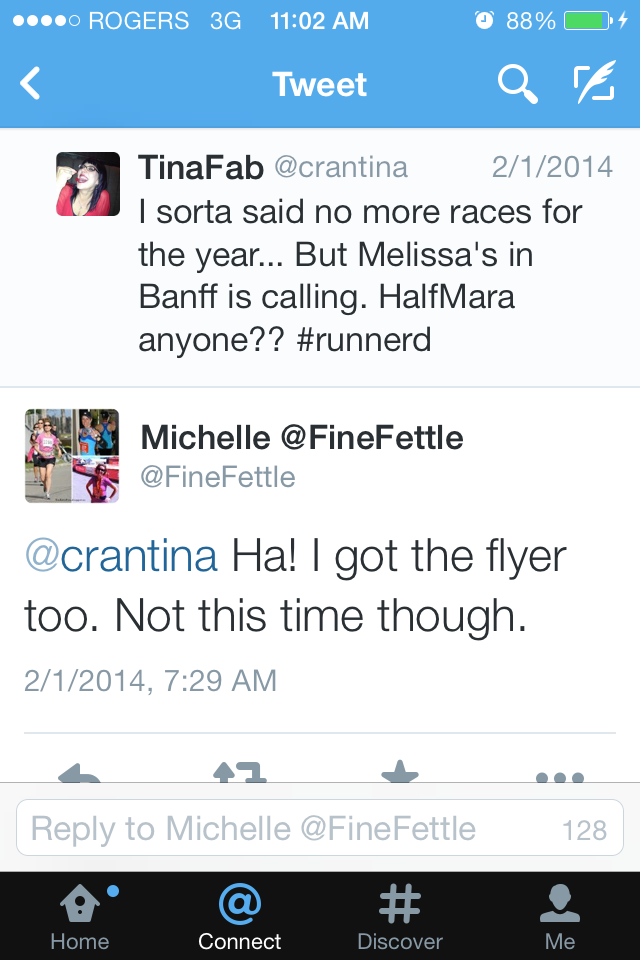Favorite the tweet with star icon
The height and width of the screenshot is (960, 640).
tap(399, 772)
